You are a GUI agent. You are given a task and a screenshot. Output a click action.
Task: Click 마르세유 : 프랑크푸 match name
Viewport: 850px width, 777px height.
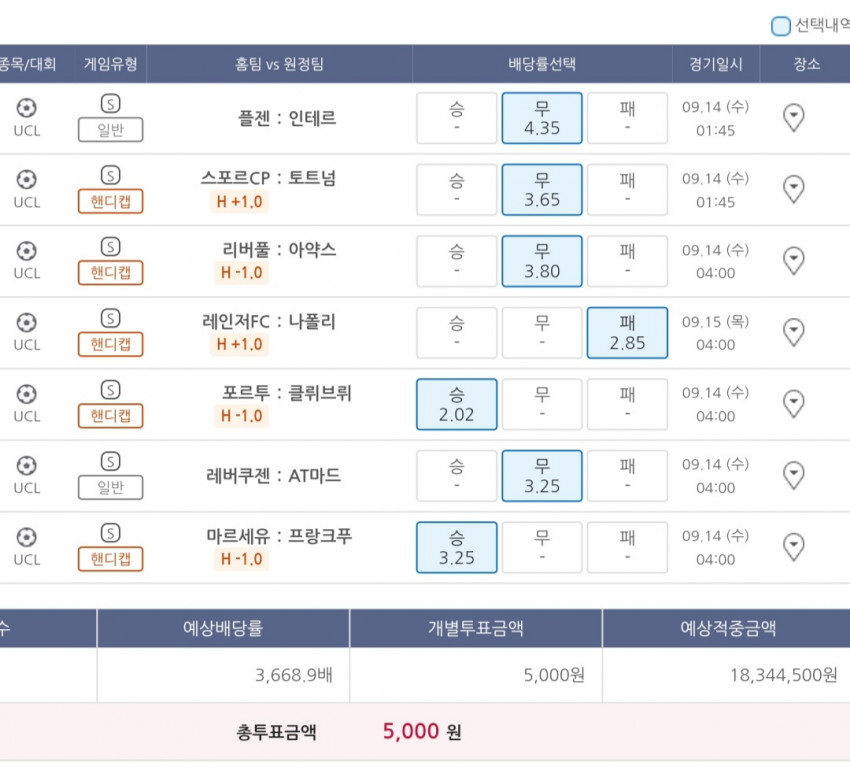(279, 536)
